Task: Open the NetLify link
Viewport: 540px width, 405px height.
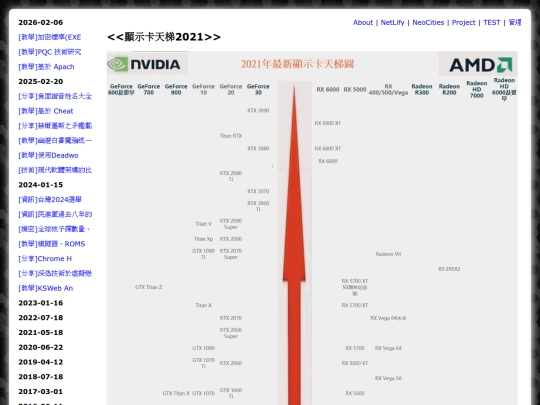Action: [x=392, y=22]
